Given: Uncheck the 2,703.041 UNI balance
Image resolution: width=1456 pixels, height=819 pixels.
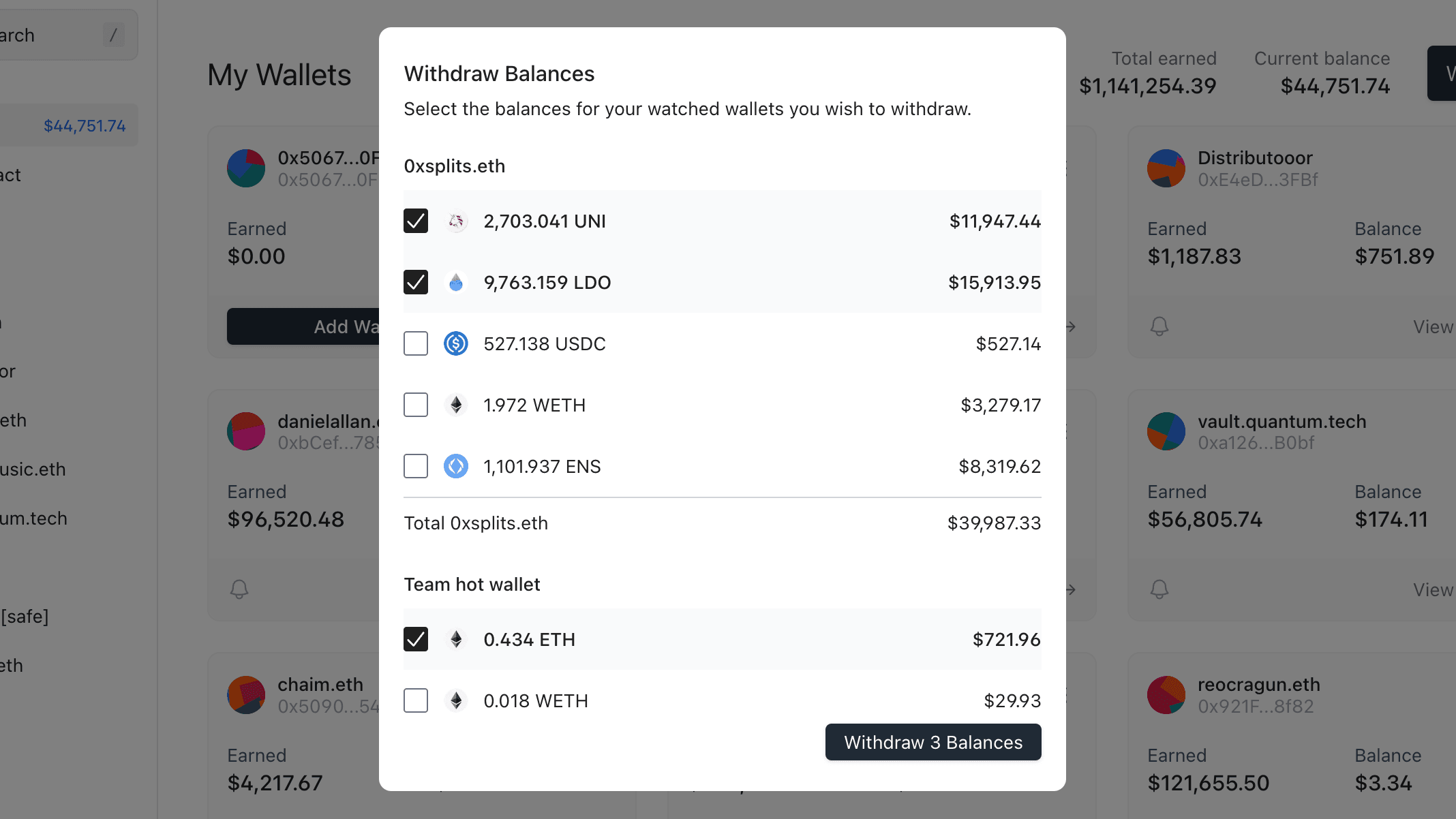Looking at the screenshot, I should click(415, 221).
